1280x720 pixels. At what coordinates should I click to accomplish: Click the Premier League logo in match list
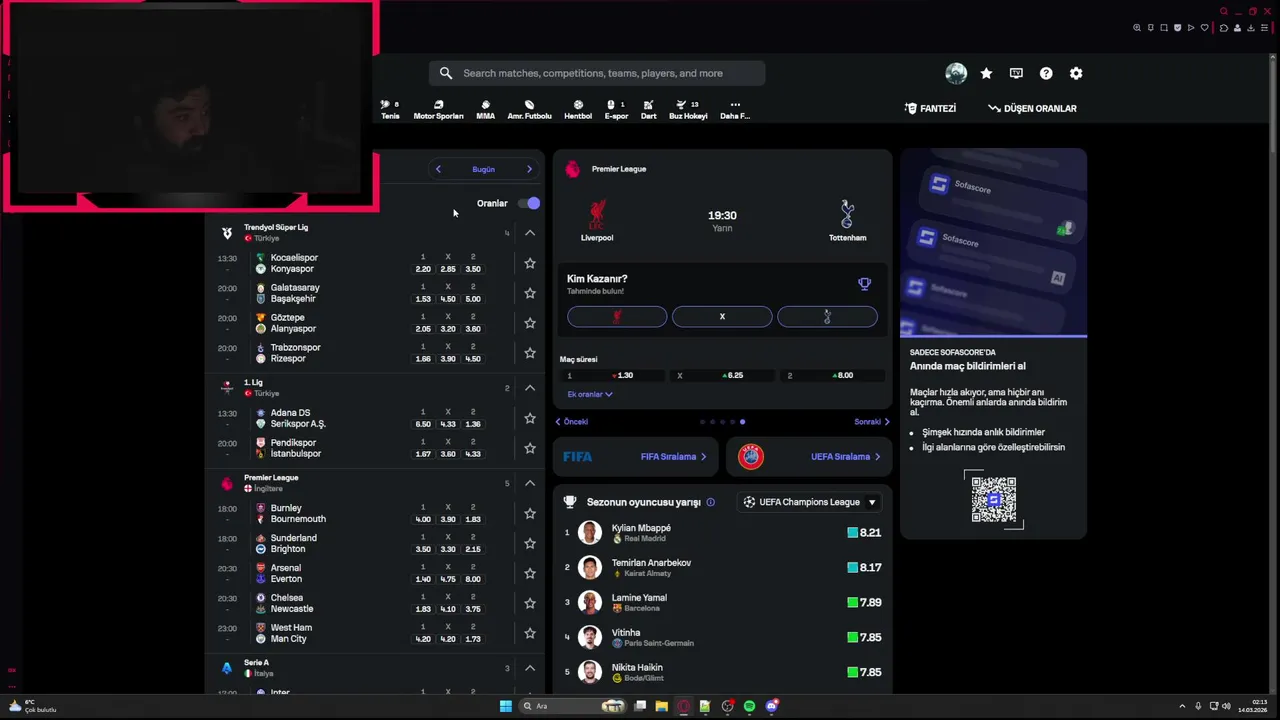click(x=227, y=483)
